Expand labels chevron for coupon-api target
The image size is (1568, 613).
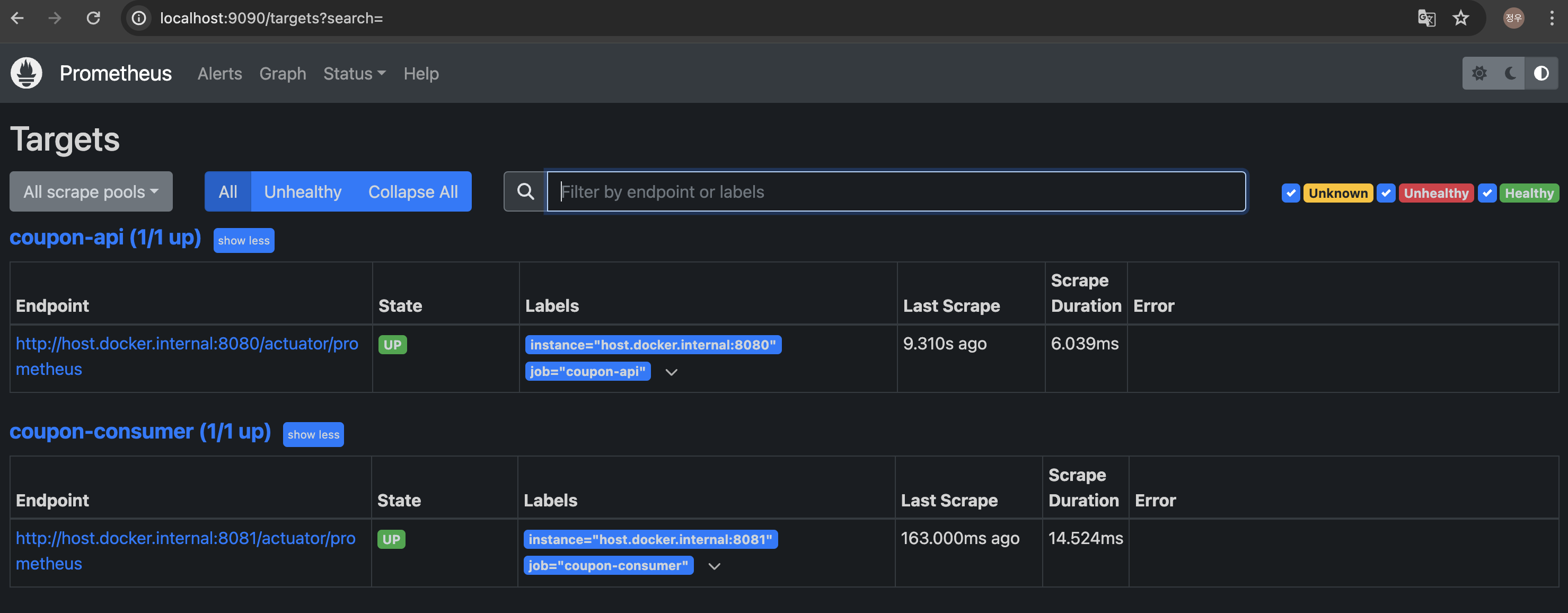(672, 372)
